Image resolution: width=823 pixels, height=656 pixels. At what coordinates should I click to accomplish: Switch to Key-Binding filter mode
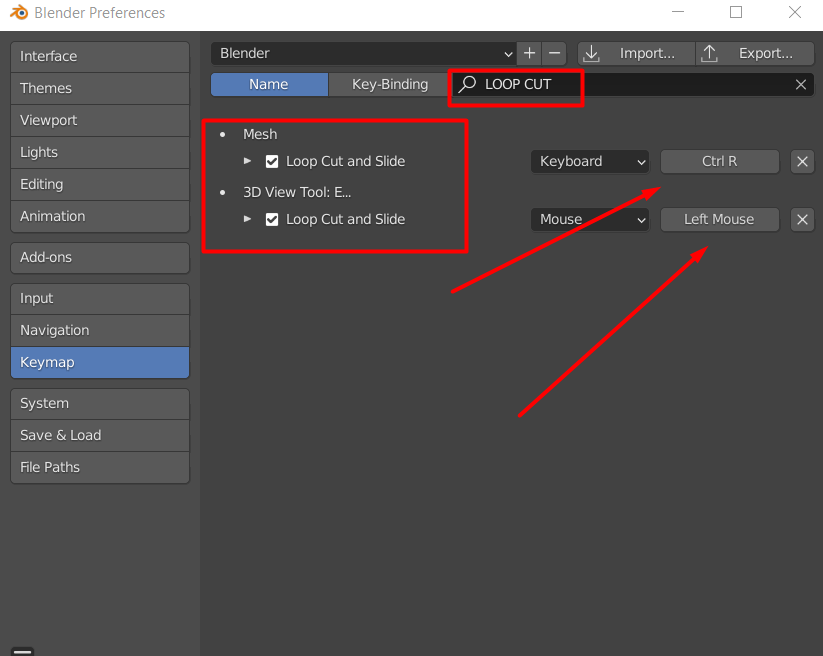(389, 84)
